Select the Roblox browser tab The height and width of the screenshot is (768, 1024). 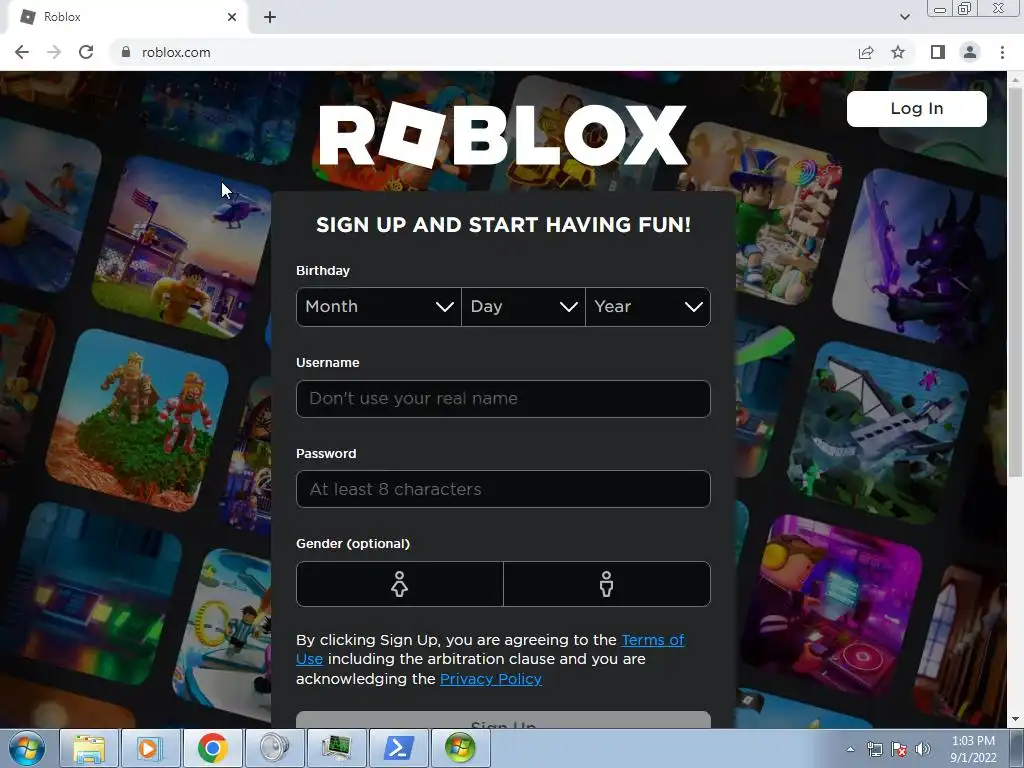coord(127,17)
